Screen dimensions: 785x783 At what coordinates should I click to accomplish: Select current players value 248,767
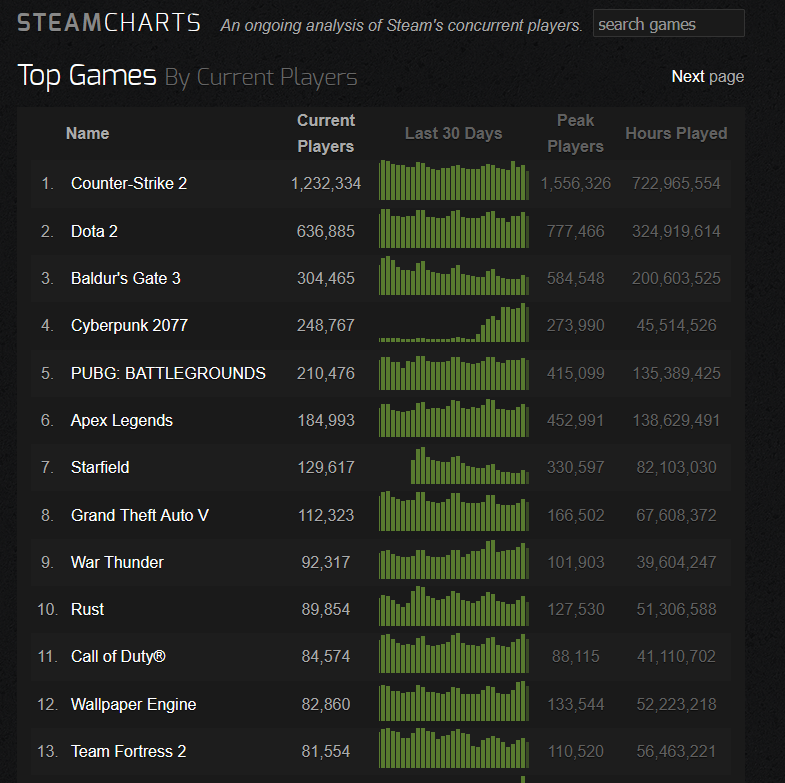click(x=326, y=325)
